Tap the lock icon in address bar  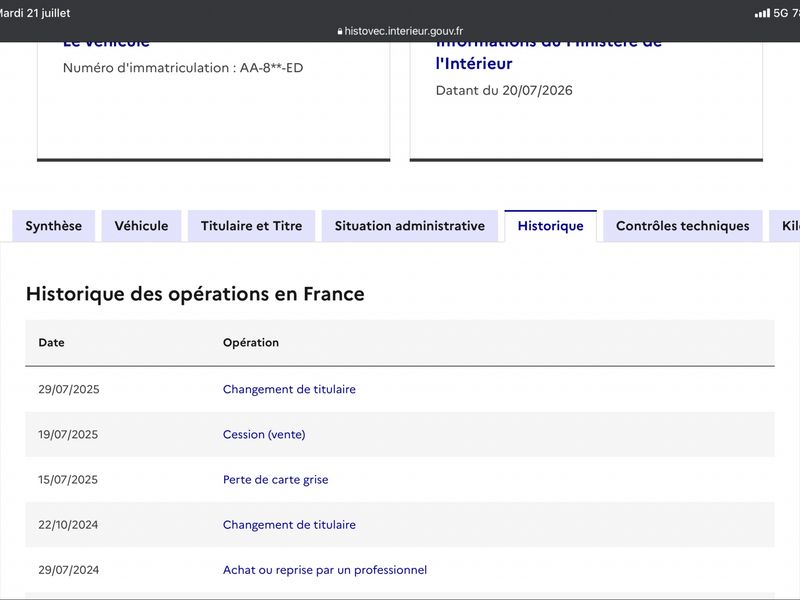(x=340, y=32)
